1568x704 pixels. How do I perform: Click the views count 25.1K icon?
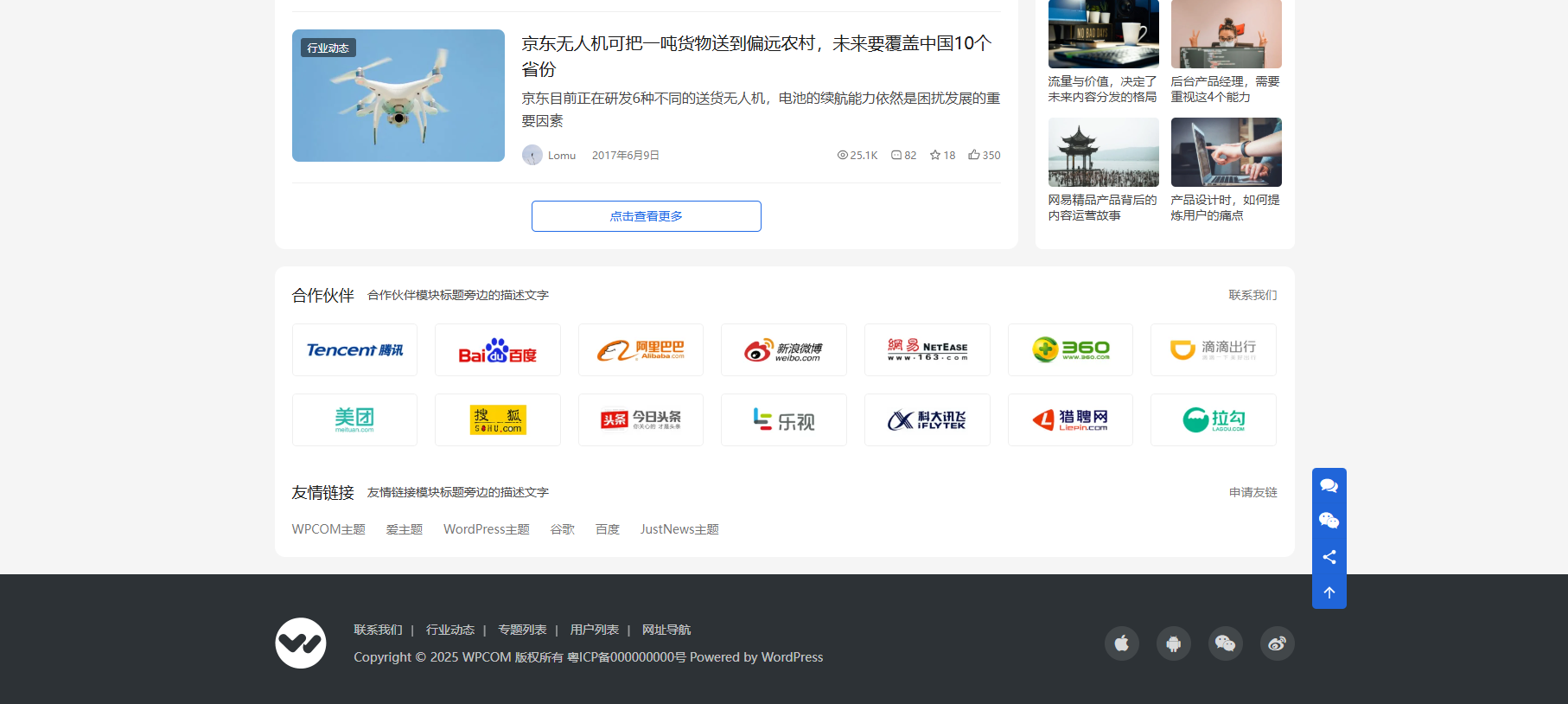[x=842, y=155]
